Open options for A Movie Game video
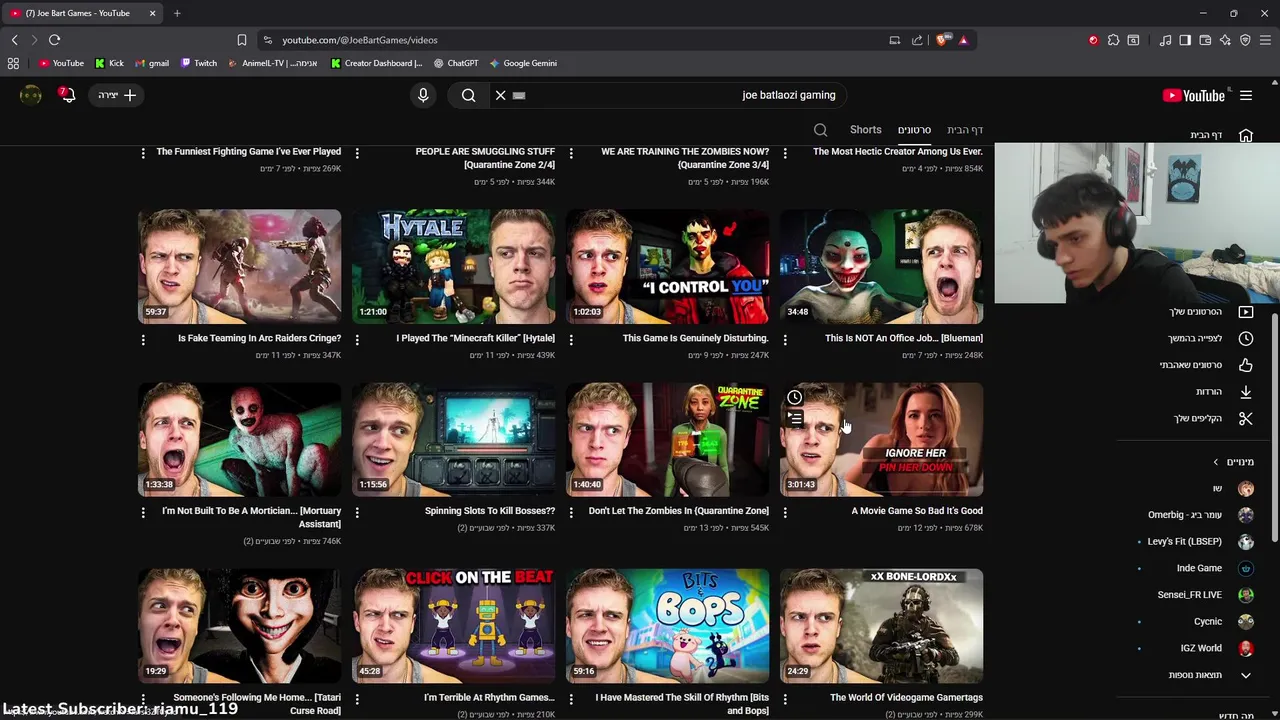Screen dimensions: 1280x720 pyautogui.click(x=785, y=512)
